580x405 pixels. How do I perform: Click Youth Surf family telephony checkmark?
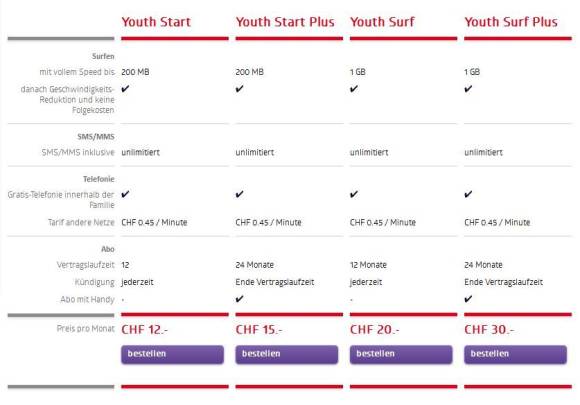(354, 194)
